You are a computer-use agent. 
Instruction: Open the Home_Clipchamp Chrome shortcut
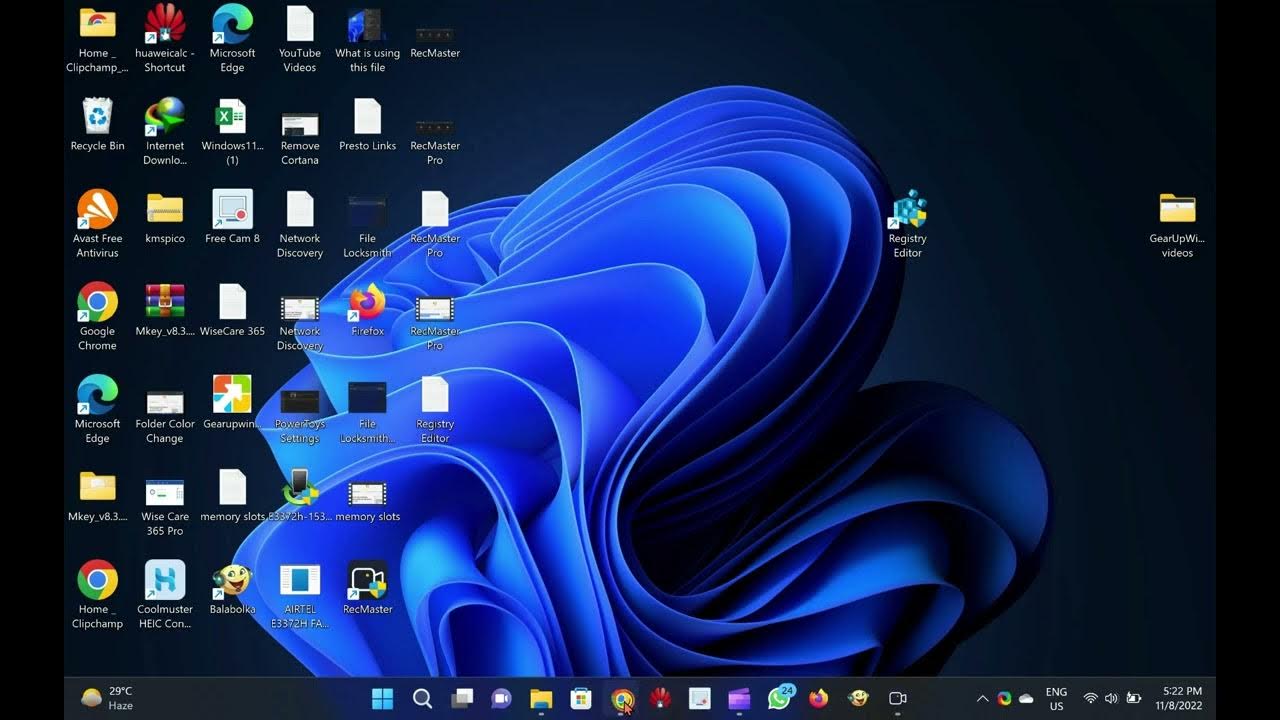[x=97, y=596]
